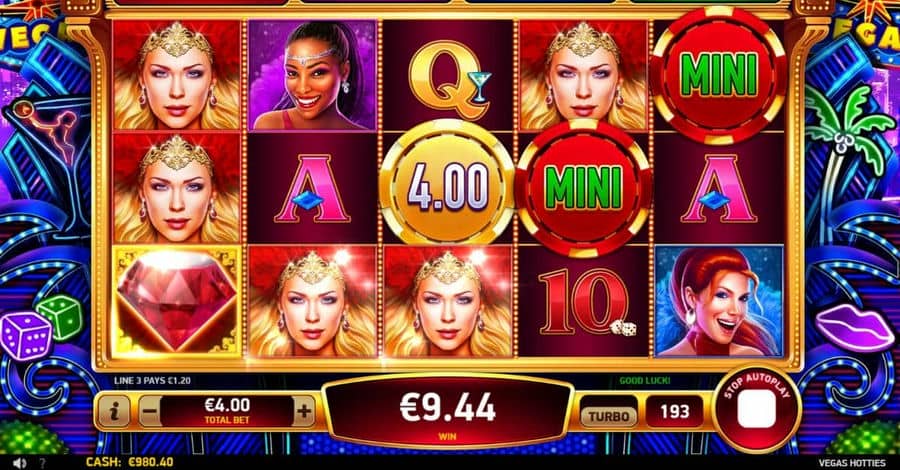Click the pink A symbol in second reel
This screenshot has height=470, width=900.
click(x=312, y=188)
